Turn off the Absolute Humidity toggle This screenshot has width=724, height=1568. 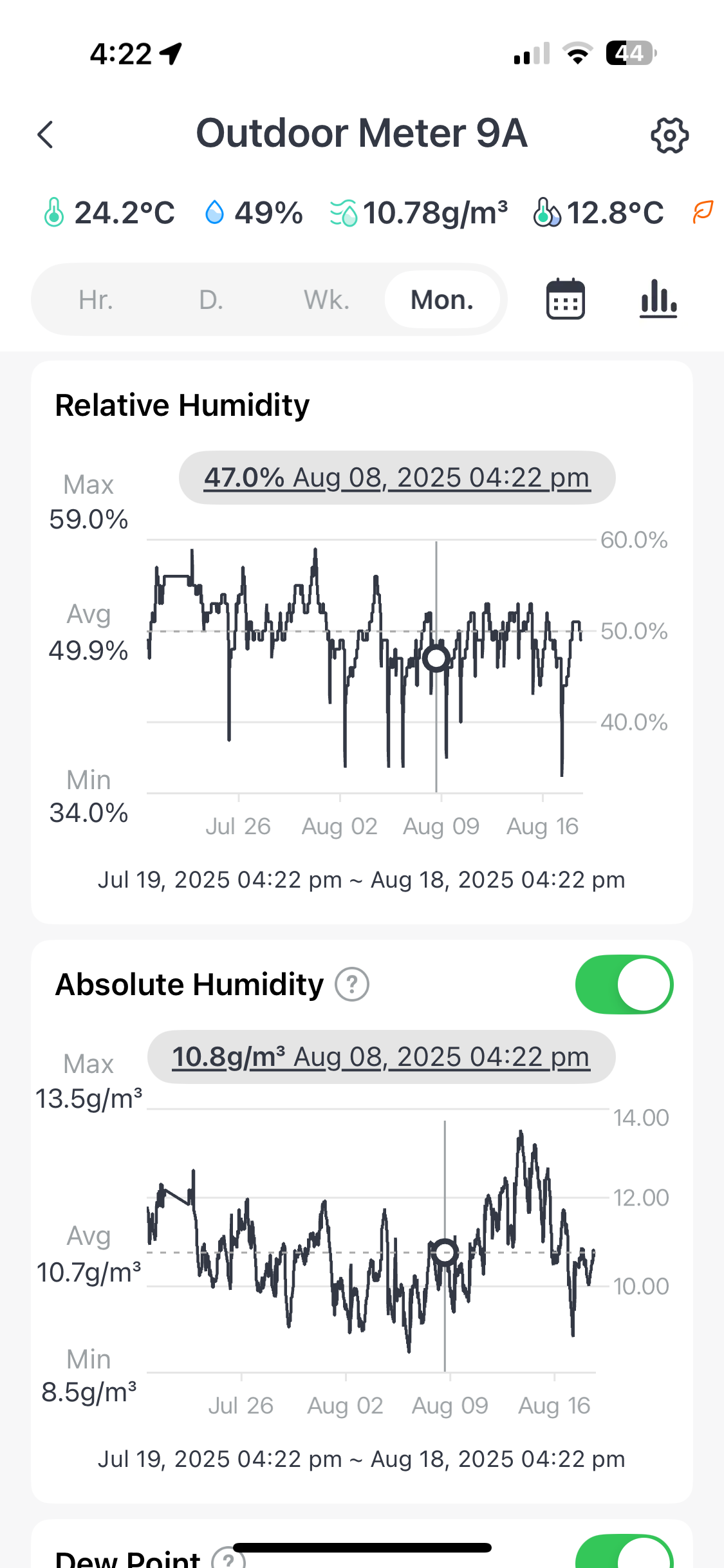tap(624, 984)
